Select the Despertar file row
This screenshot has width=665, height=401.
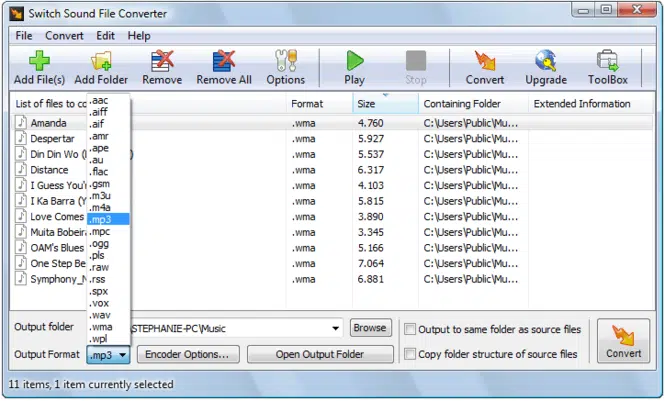[334, 139]
